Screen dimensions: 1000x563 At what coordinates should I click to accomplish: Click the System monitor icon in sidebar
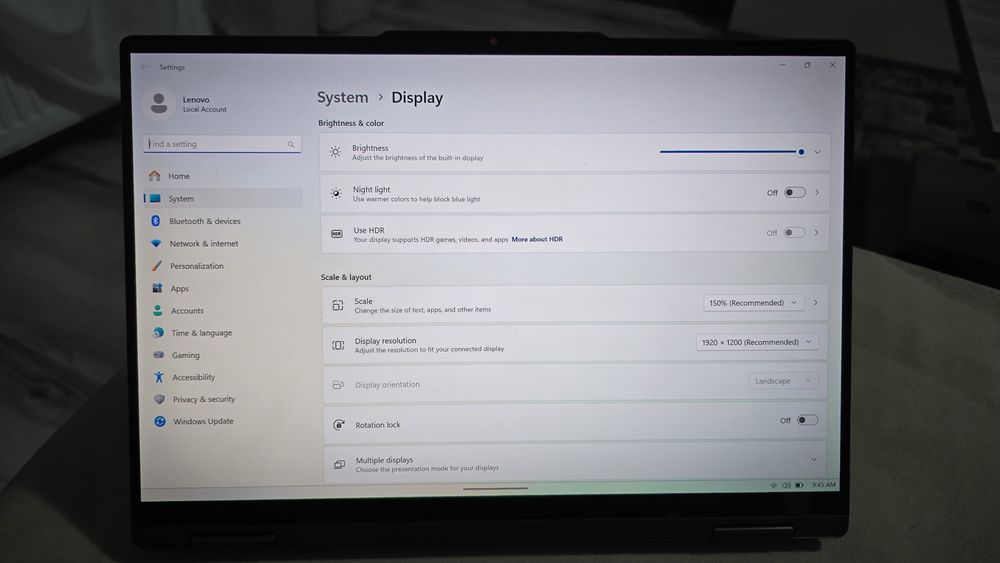tap(155, 198)
